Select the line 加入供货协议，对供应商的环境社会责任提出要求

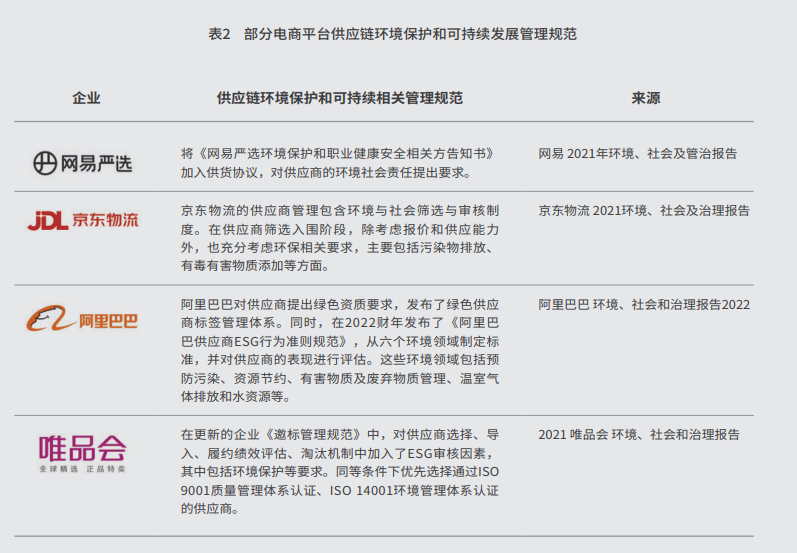[326, 172]
